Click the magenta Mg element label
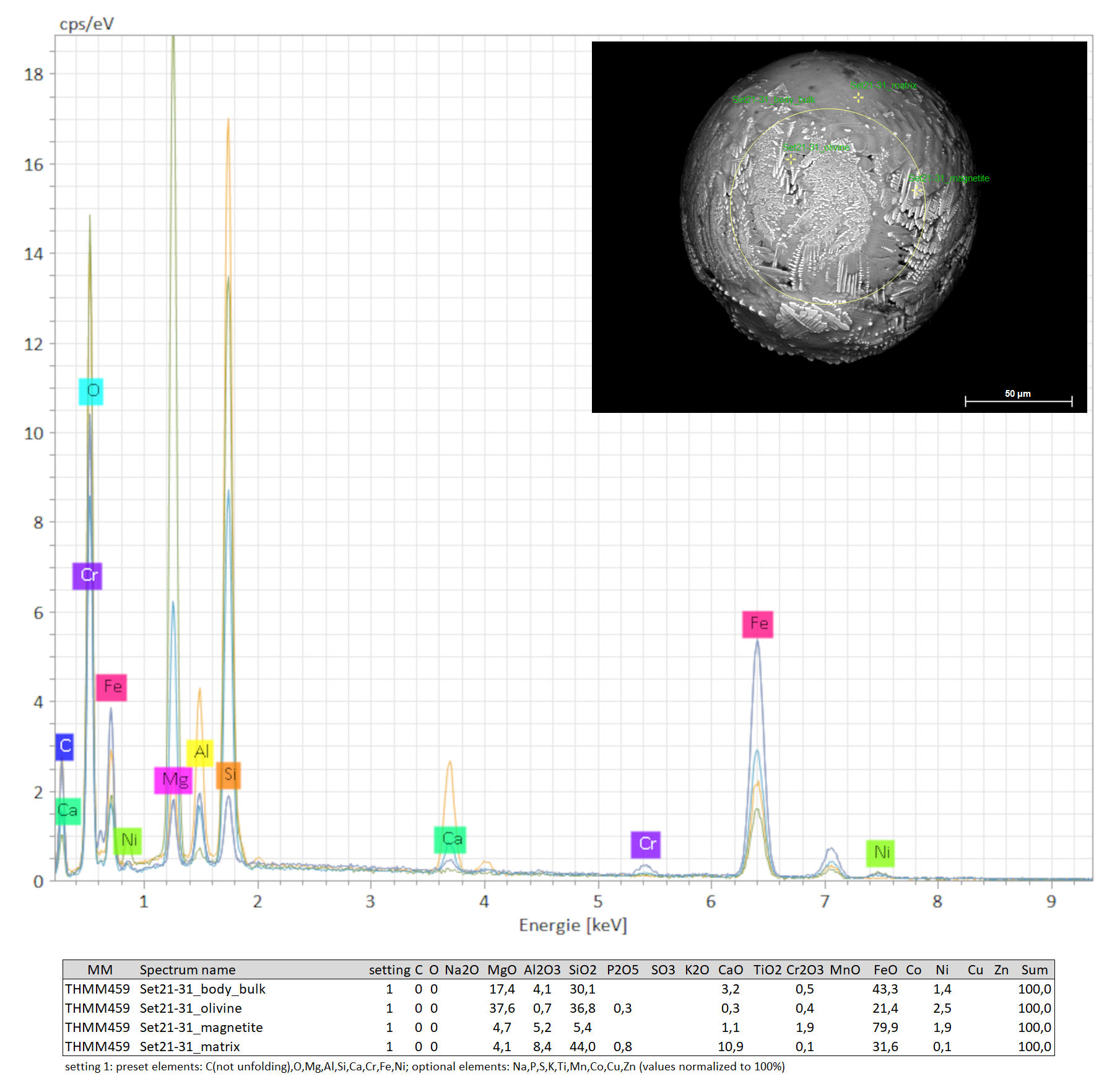 [173, 780]
